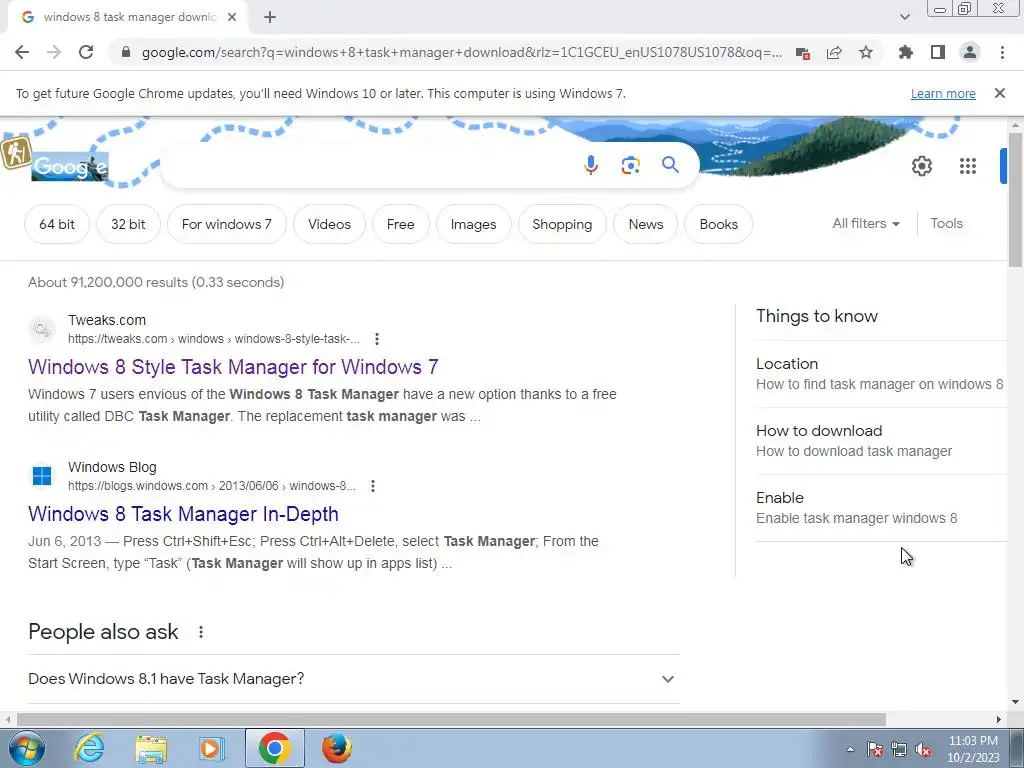Open the Enable task manager item
1024x768 pixels.
point(880,507)
